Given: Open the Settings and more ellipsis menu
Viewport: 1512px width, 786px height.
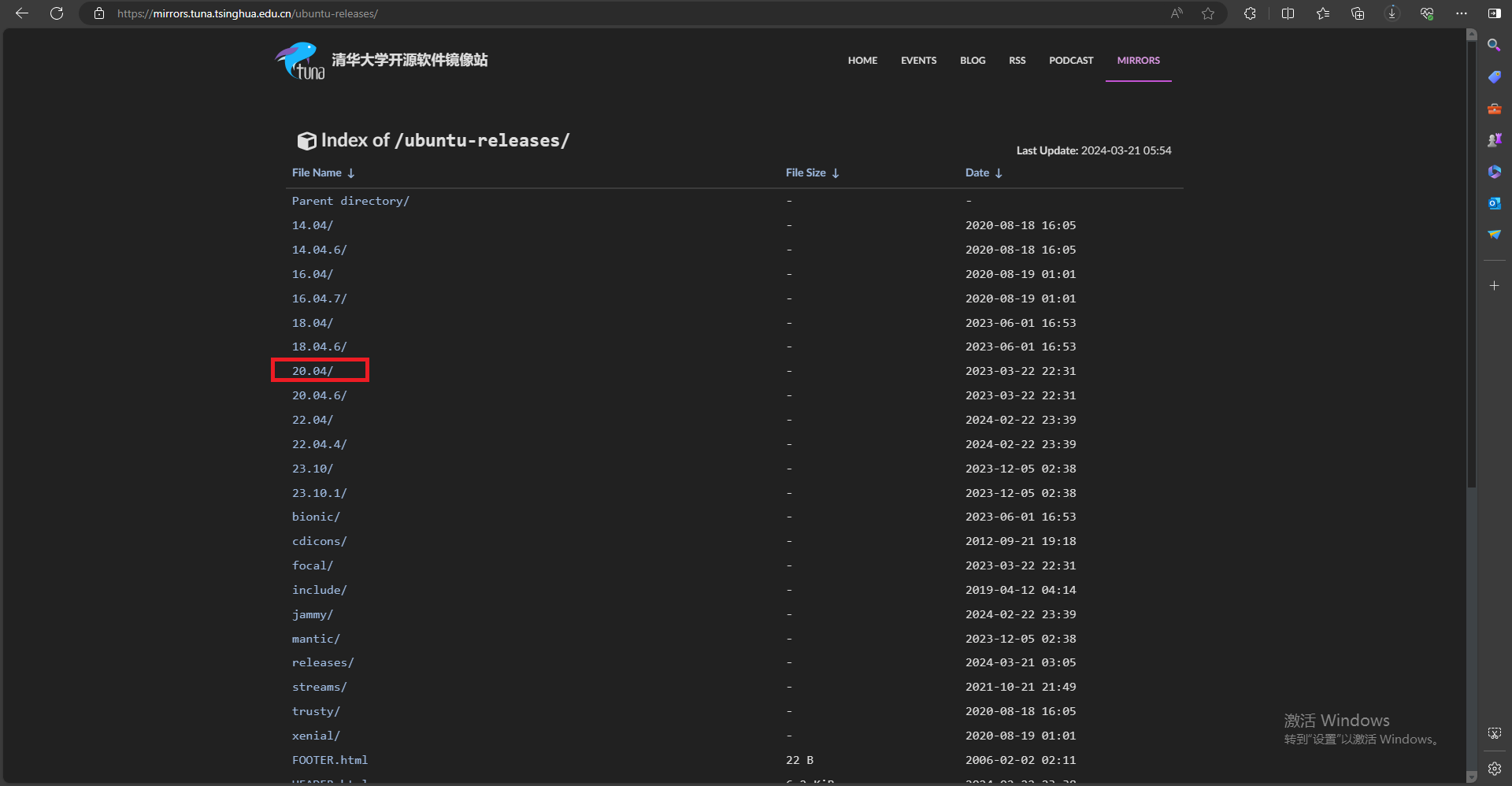Looking at the screenshot, I should point(1462,13).
